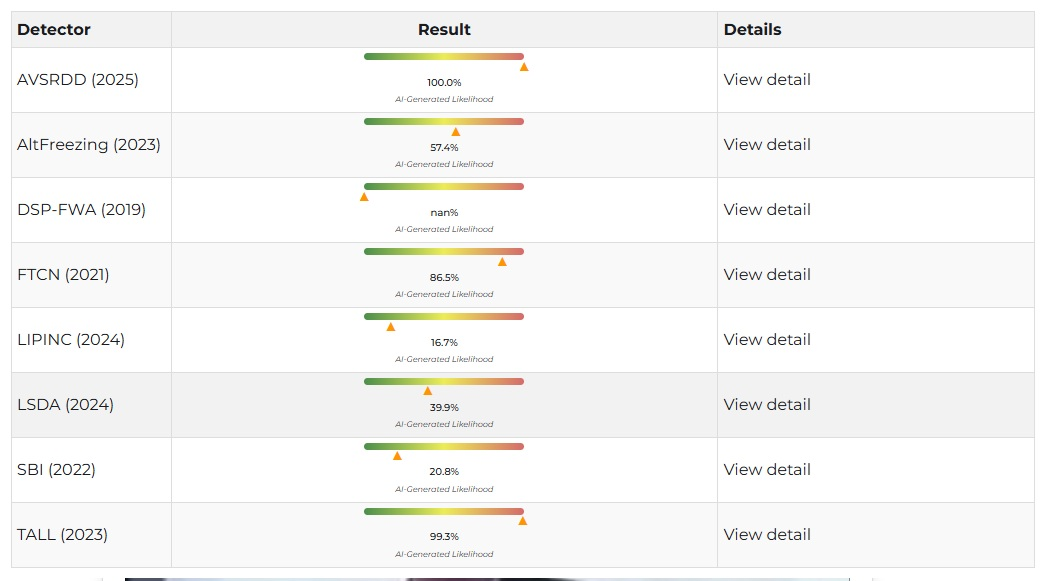
Task: Open View detail for TALL (2023)
Action: tap(767, 535)
